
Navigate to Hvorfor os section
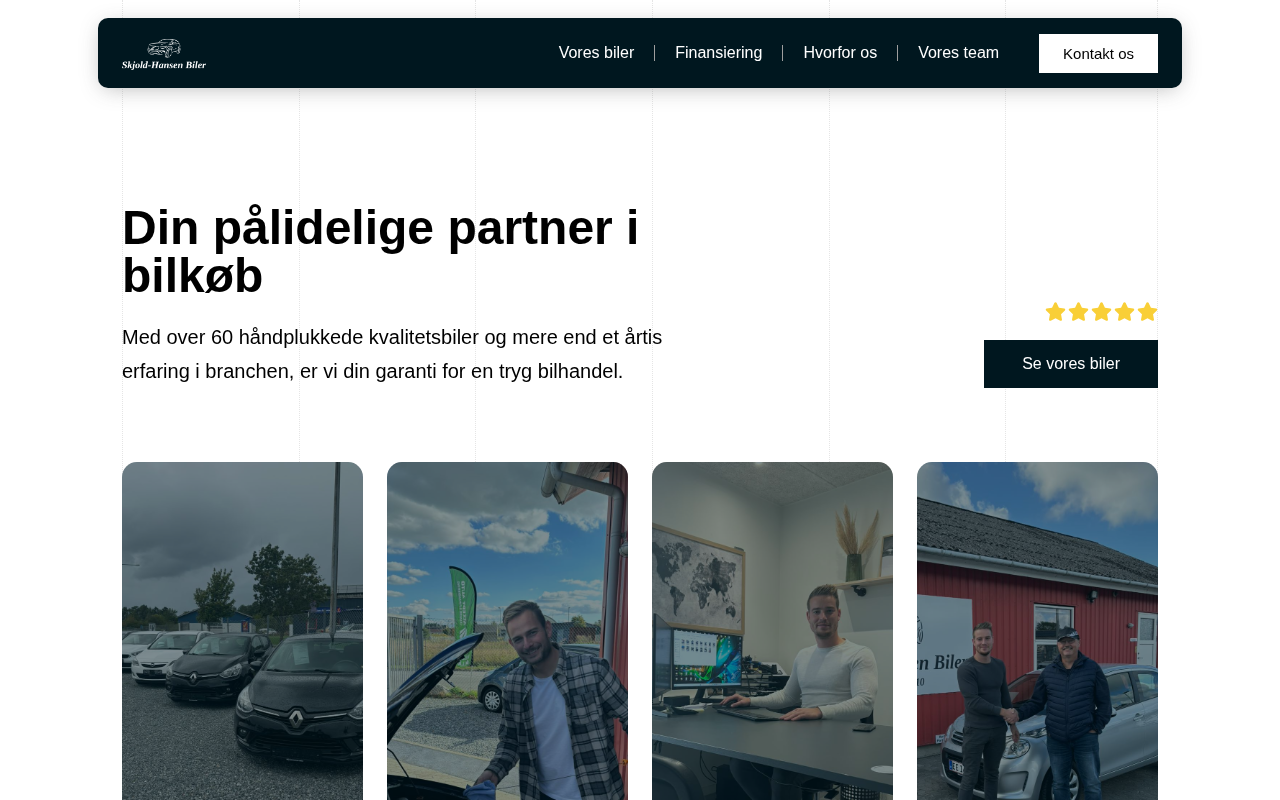click(840, 53)
